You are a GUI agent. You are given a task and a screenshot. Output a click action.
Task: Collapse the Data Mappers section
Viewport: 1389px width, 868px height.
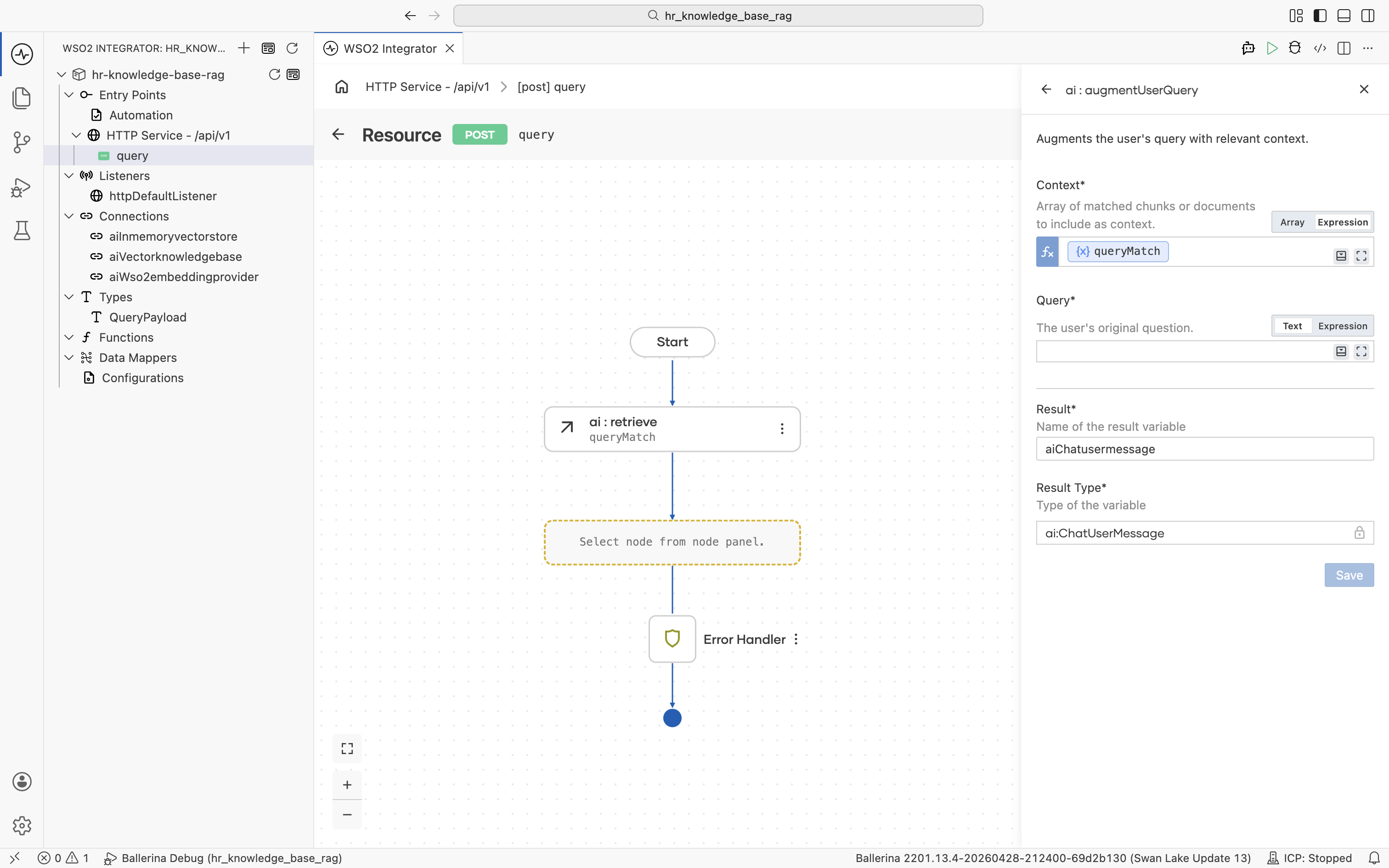[69, 358]
